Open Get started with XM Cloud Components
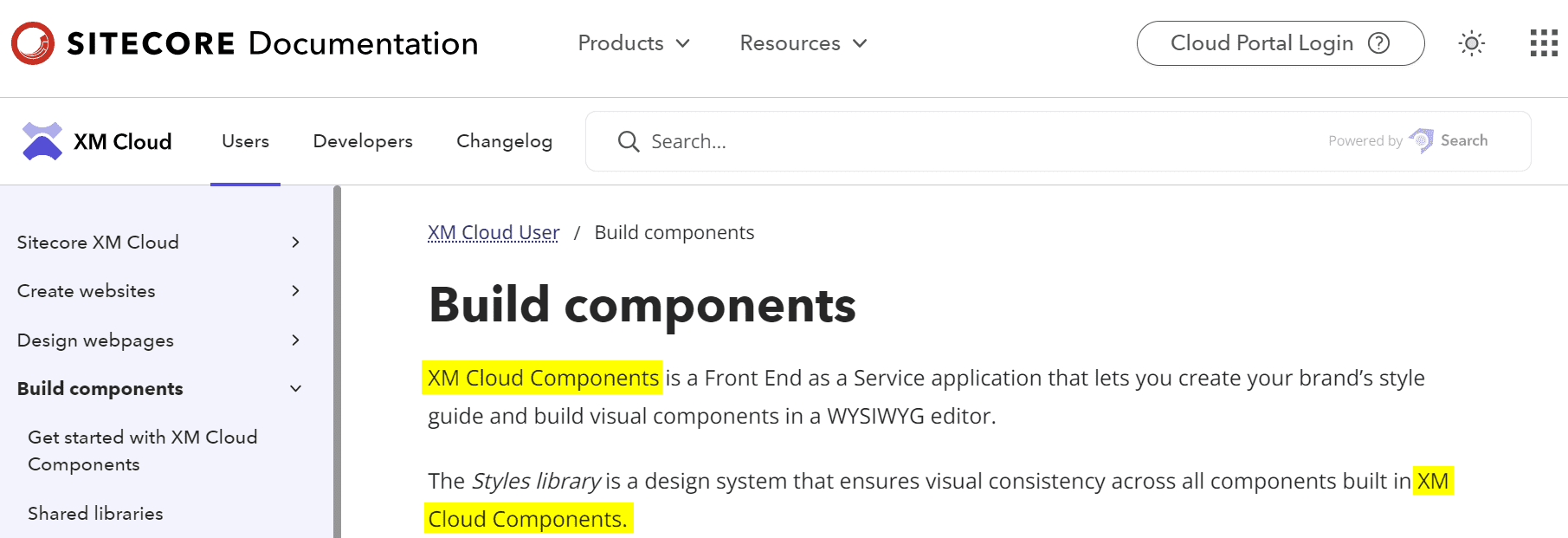 tap(143, 450)
